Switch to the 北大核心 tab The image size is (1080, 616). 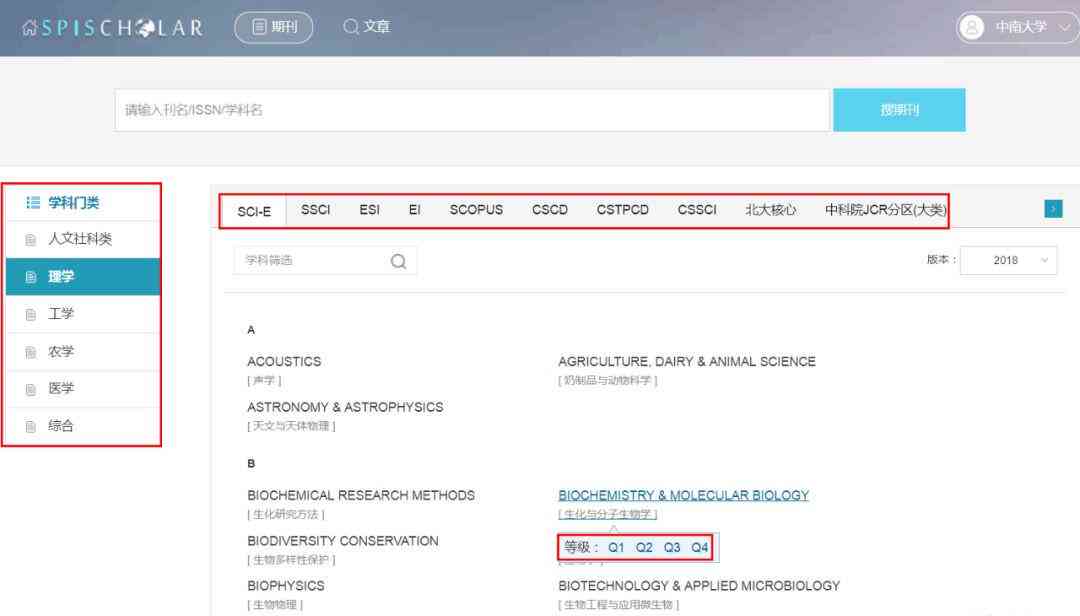tap(770, 209)
